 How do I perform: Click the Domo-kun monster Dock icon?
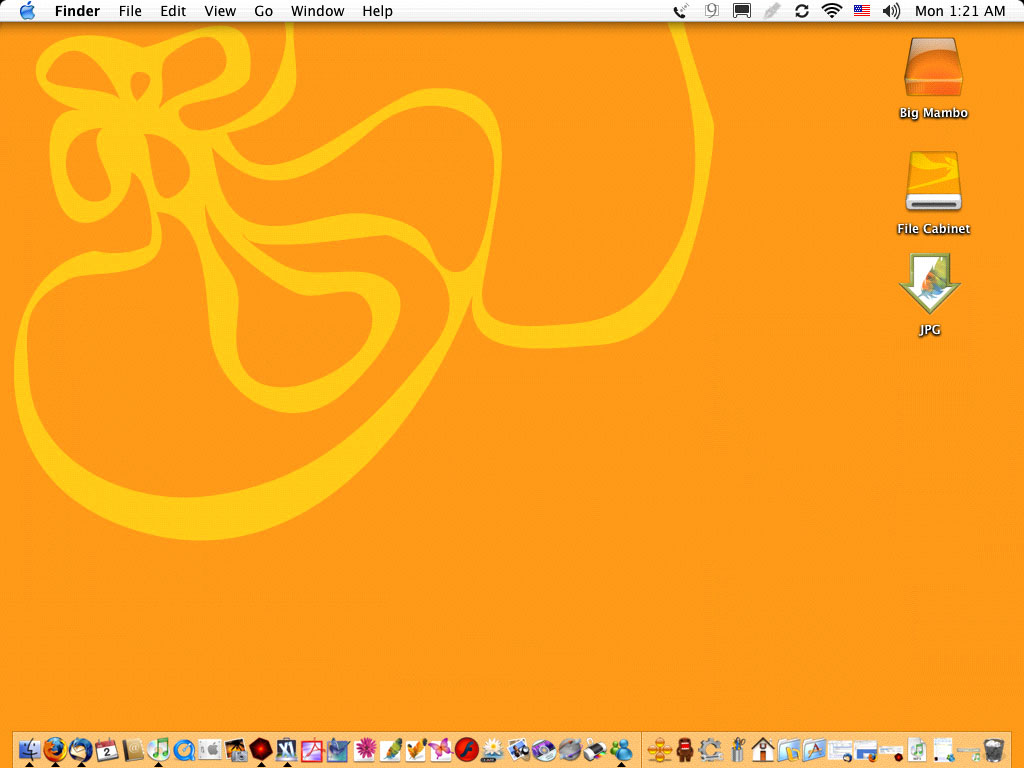pos(685,750)
